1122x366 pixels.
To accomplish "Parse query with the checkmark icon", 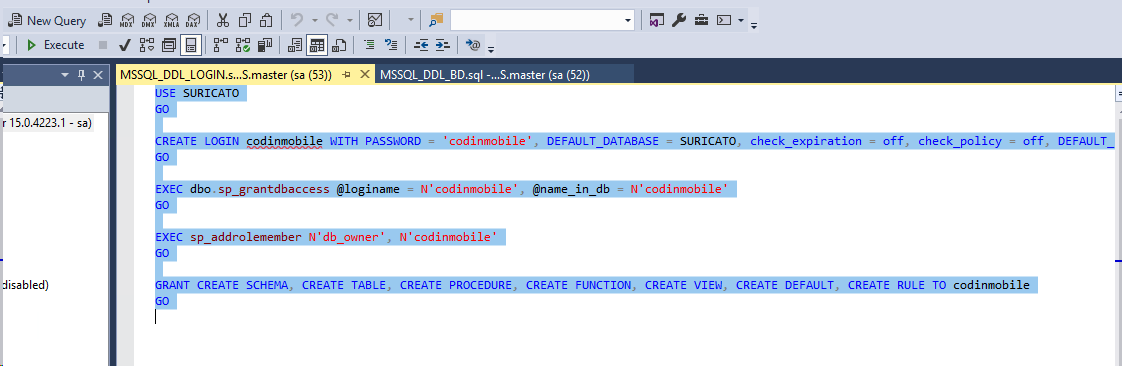I will point(124,45).
